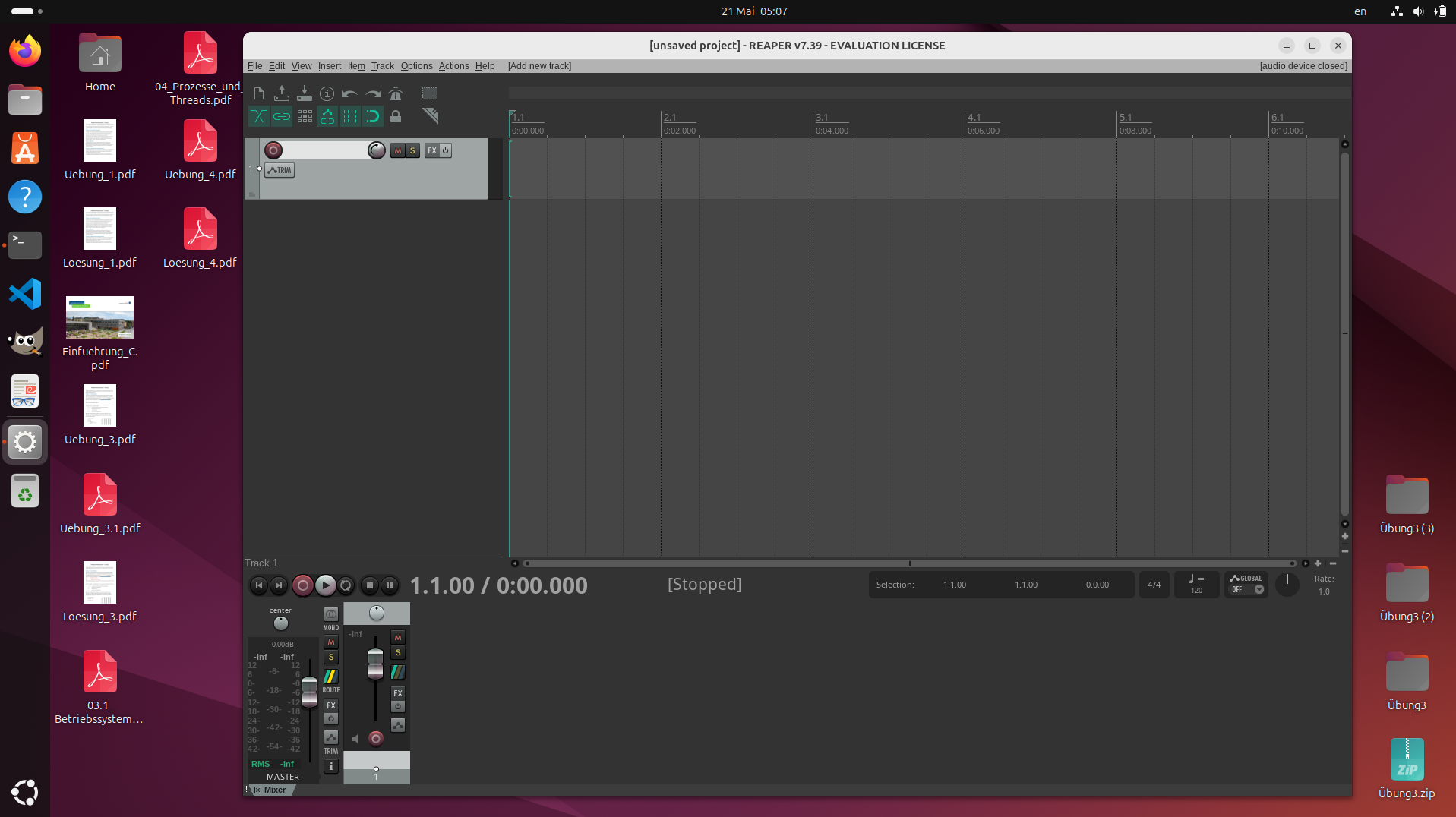Toggle item grouping link button
Screen dimensions: 1456x817
(282, 116)
